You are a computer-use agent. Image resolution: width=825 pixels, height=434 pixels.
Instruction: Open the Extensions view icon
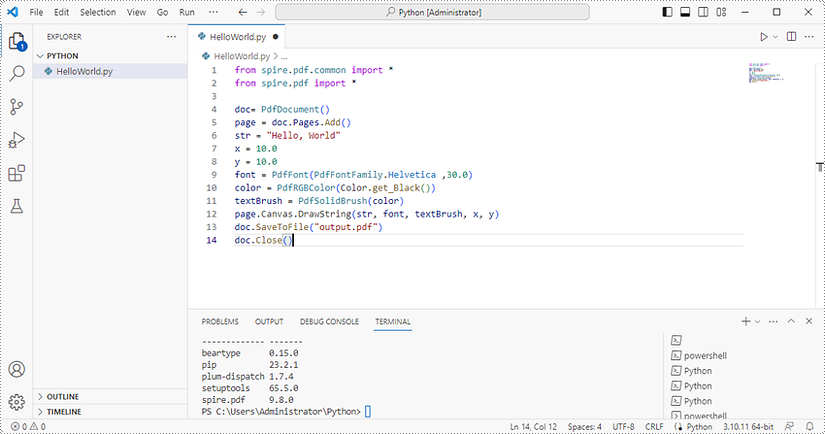[17, 173]
